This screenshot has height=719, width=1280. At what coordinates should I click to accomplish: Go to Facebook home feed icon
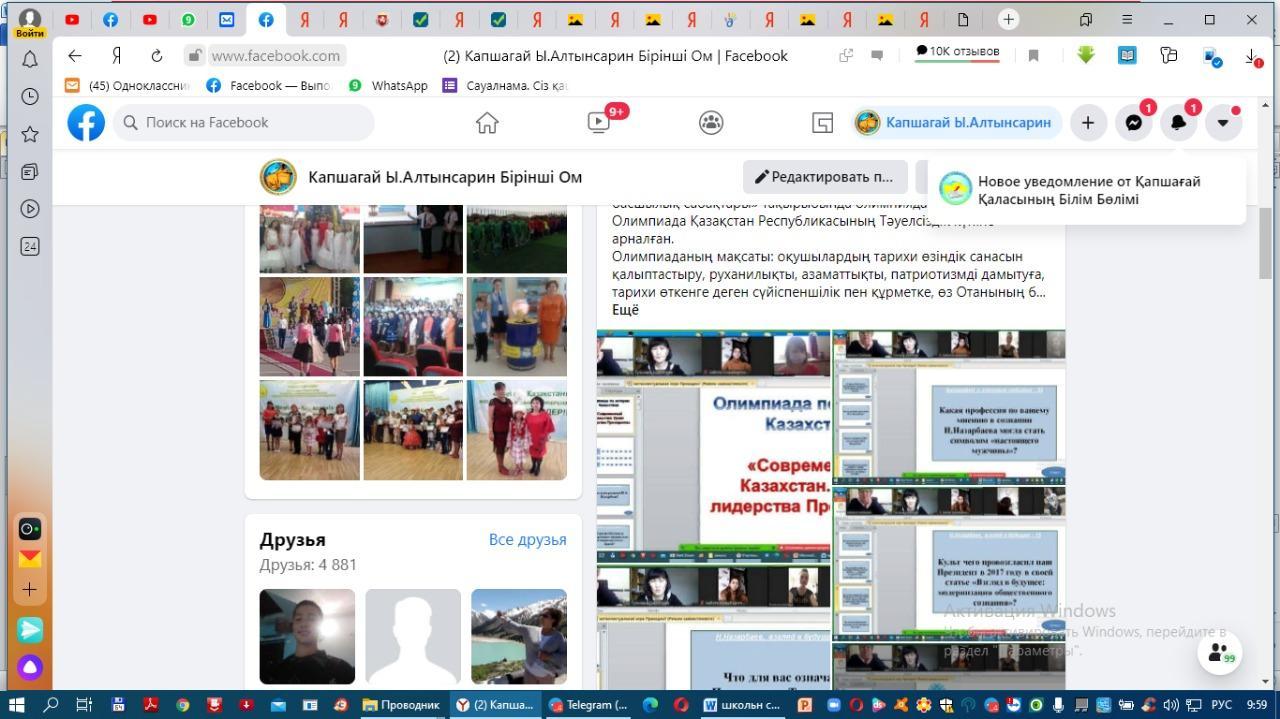[x=487, y=122]
